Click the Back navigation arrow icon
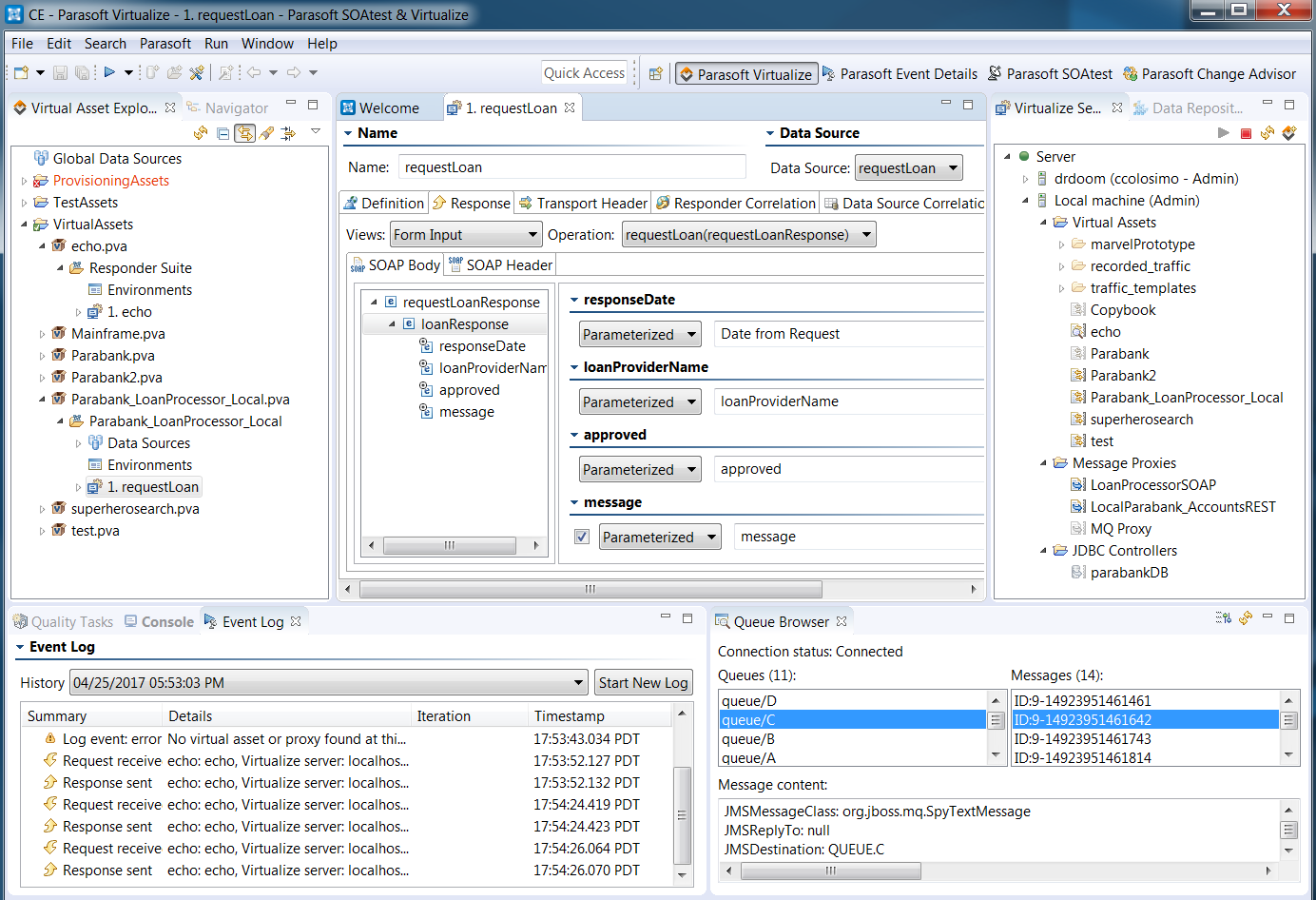 tap(254, 72)
